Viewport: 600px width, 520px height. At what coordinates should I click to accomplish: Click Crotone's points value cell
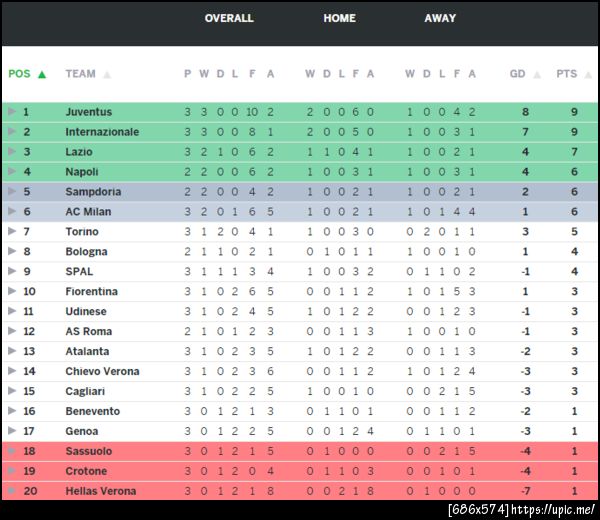(x=575, y=471)
